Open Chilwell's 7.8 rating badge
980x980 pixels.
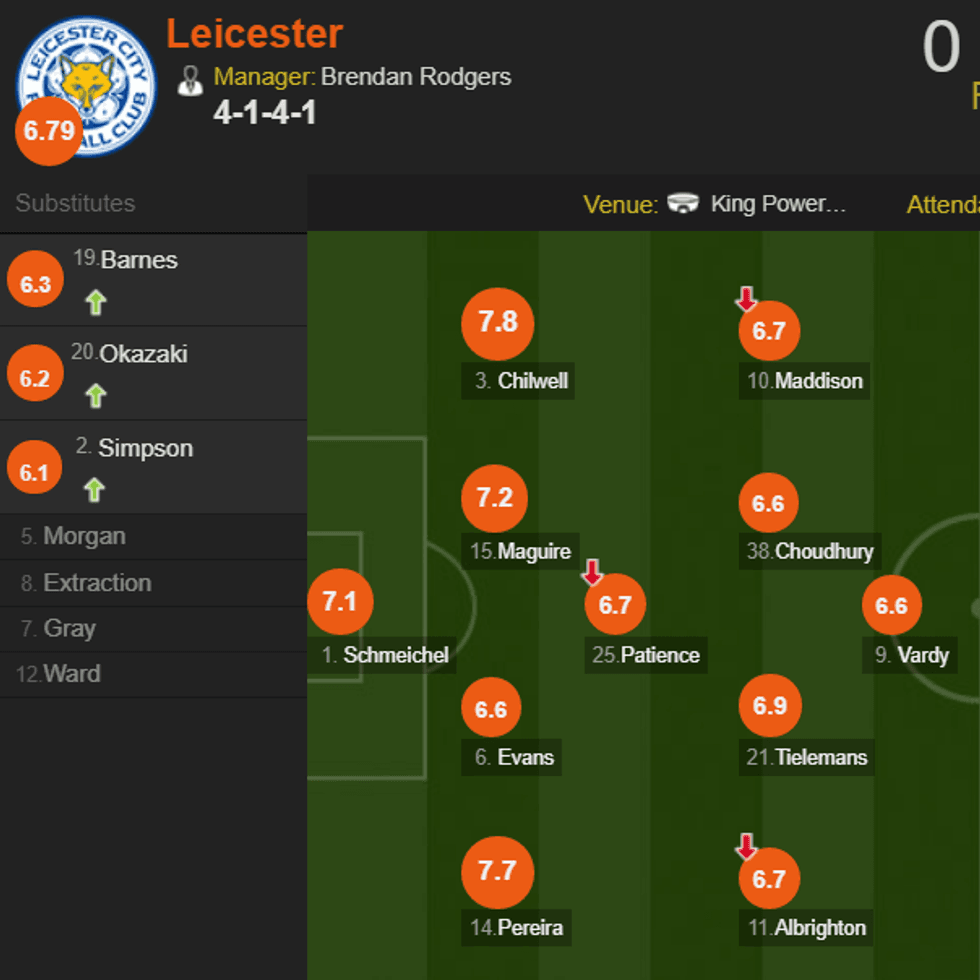(x=498, y=323)
